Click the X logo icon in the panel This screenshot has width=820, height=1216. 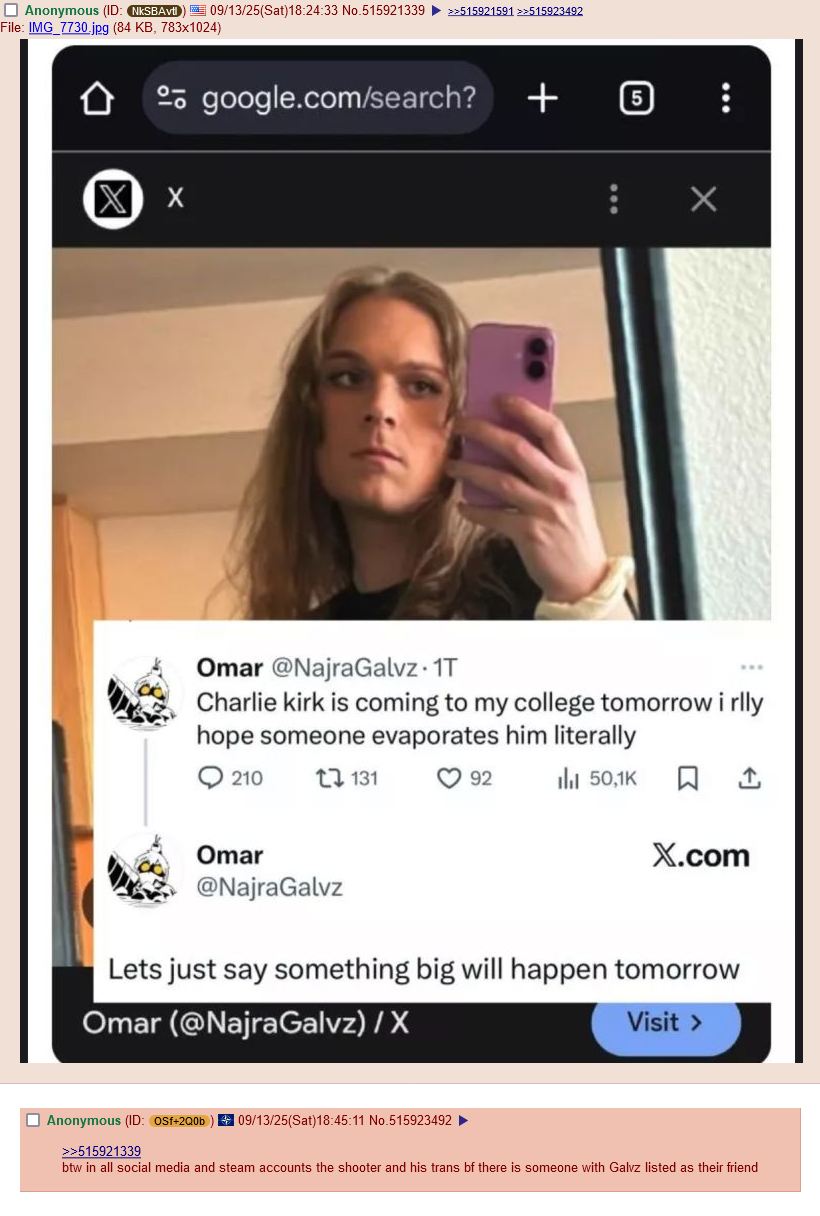pyautogui.click(x=112, y=199)
